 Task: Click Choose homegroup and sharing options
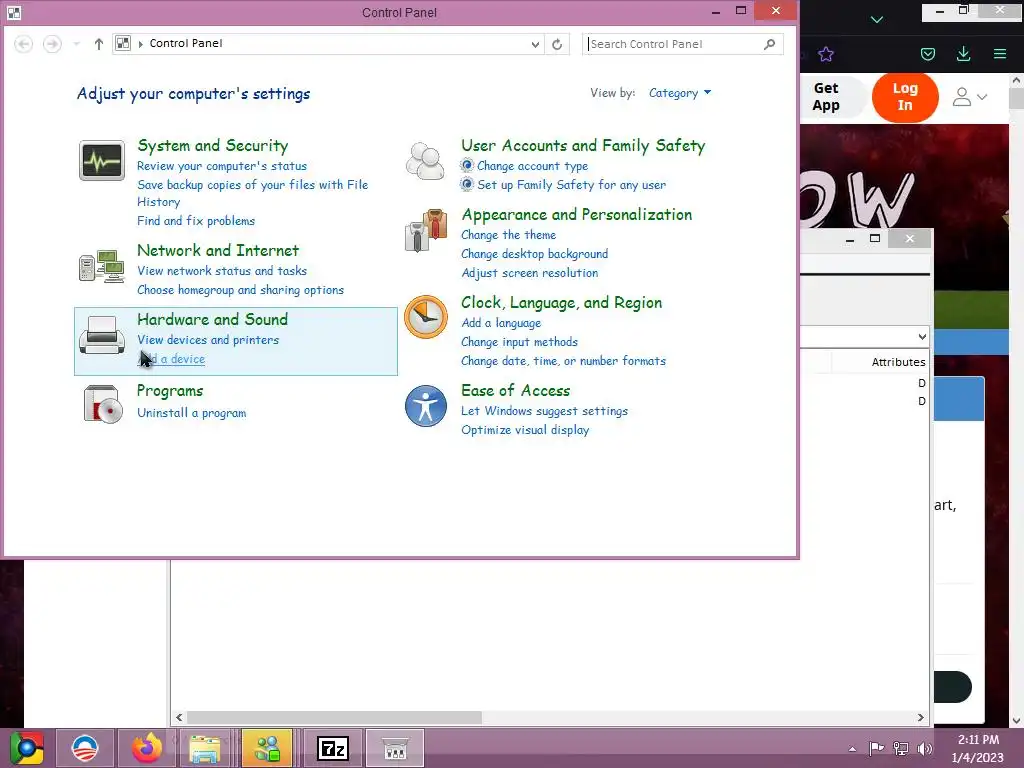[x=240, y=290]
